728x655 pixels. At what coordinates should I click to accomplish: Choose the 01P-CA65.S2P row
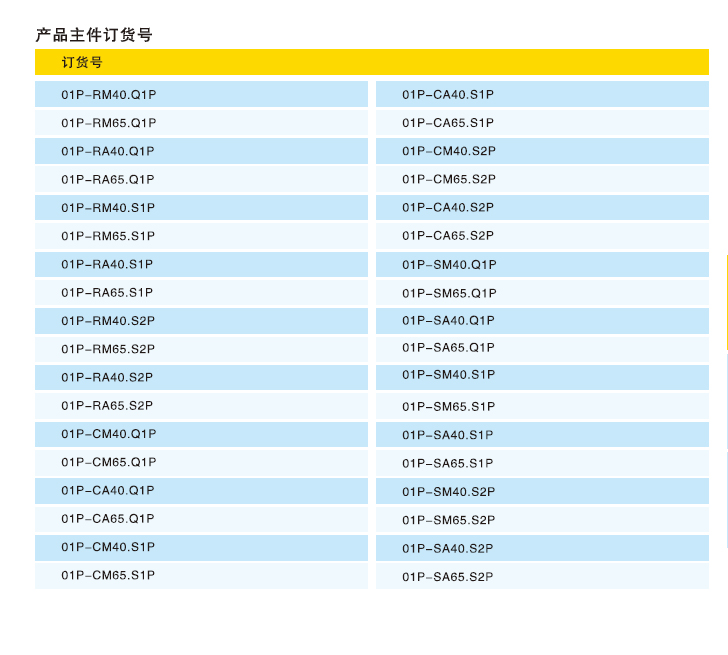(448, 236)
